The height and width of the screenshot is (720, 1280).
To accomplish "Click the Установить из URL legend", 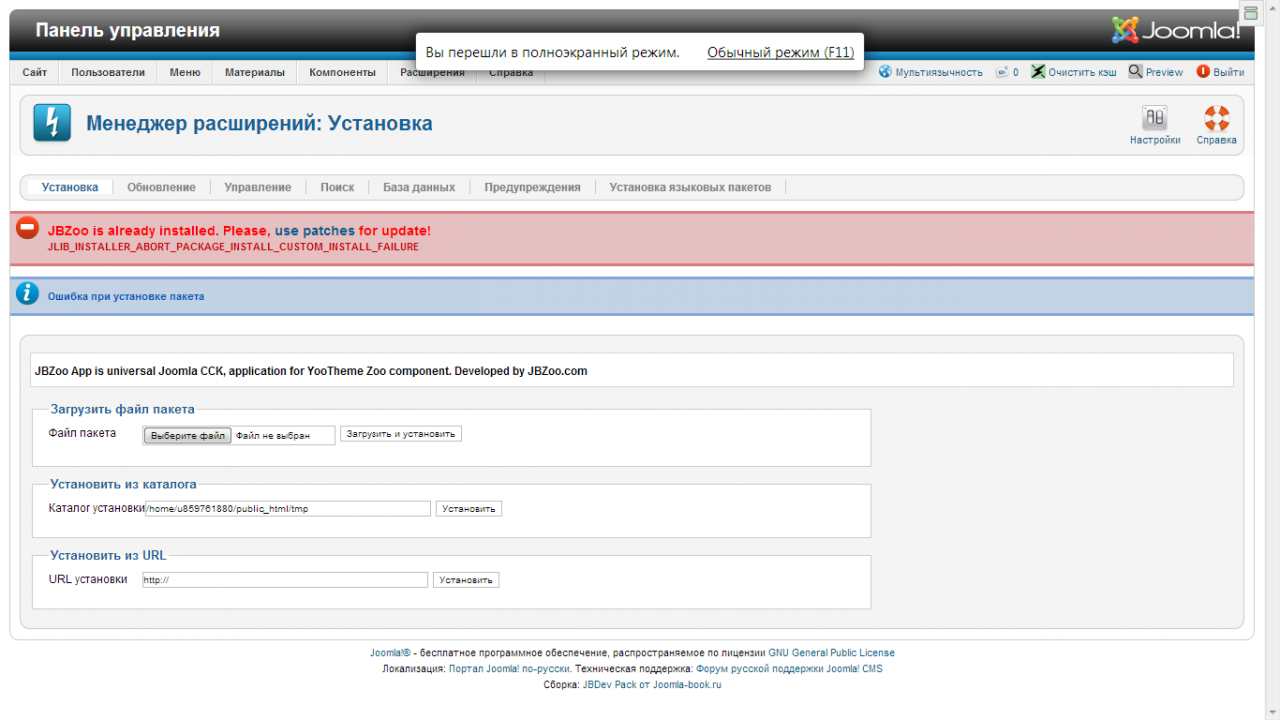I will [x=108, y=555].
